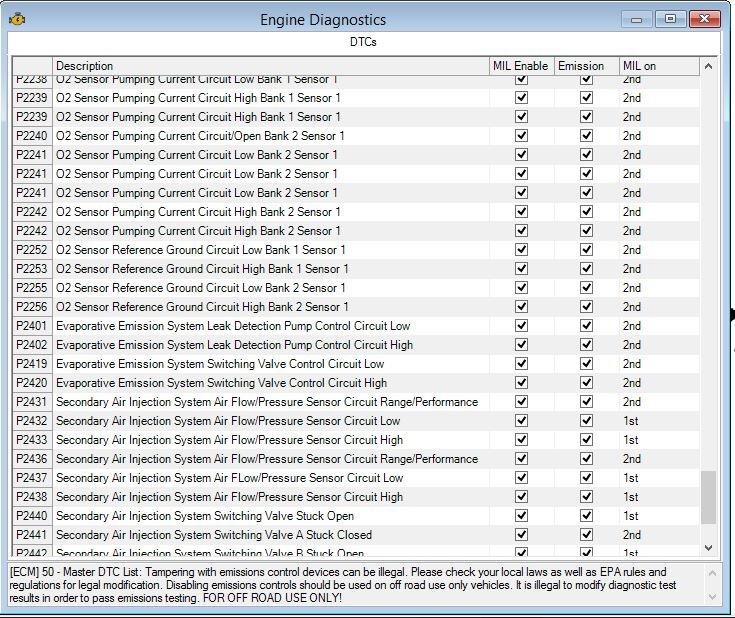Viewport: 735px width, 618px height.
Task: Toggle Emission checkbox for P2402
Action: pos(586,345)
